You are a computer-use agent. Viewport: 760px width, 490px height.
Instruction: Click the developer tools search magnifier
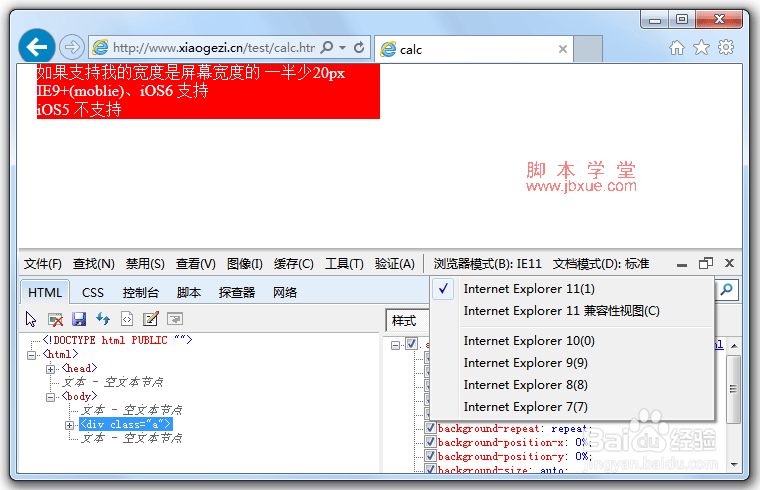727,290
